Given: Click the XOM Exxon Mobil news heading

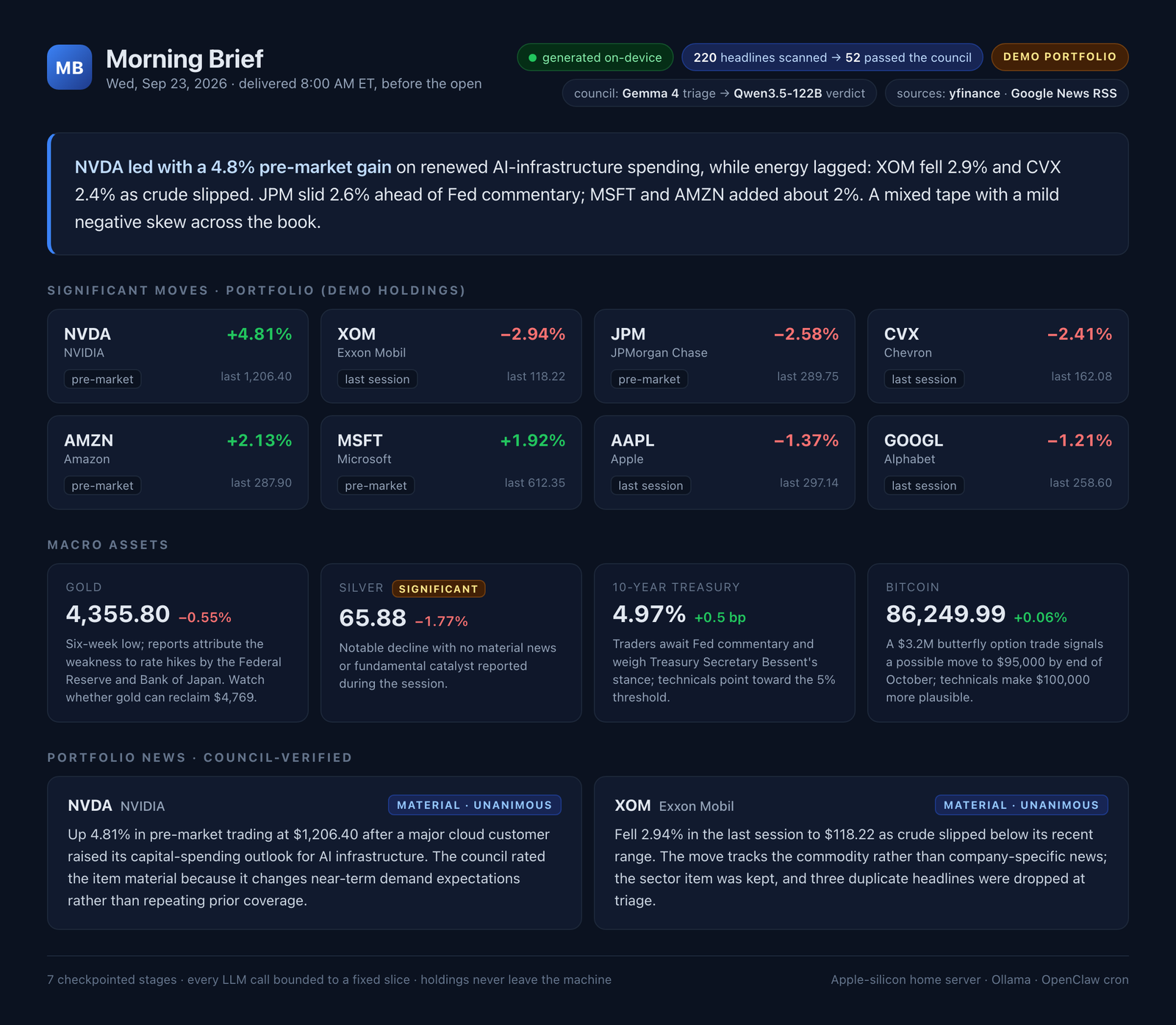Looking at the screenshot, I should point(674,806).
